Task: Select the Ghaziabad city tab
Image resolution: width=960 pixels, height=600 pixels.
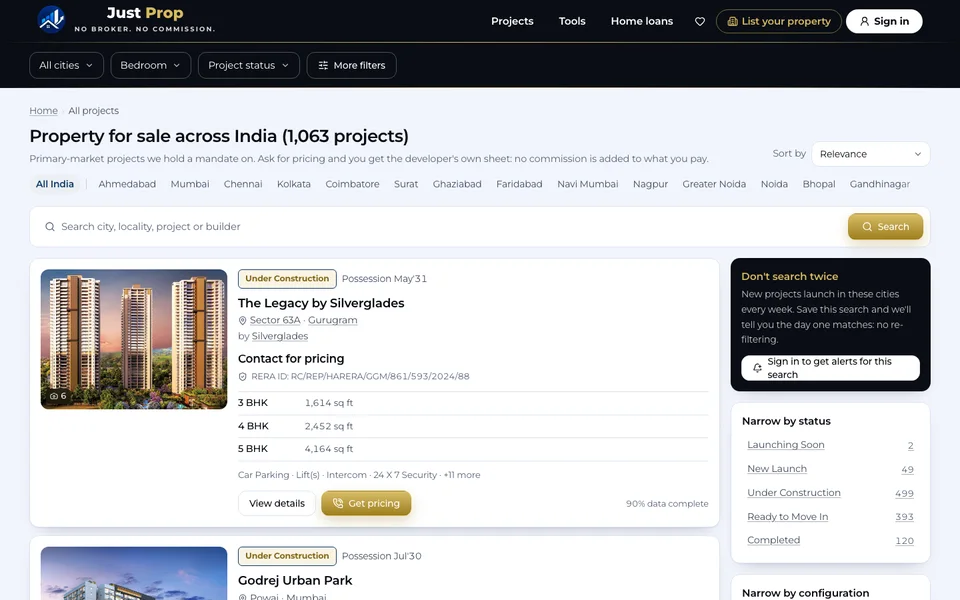Action: 457,184
